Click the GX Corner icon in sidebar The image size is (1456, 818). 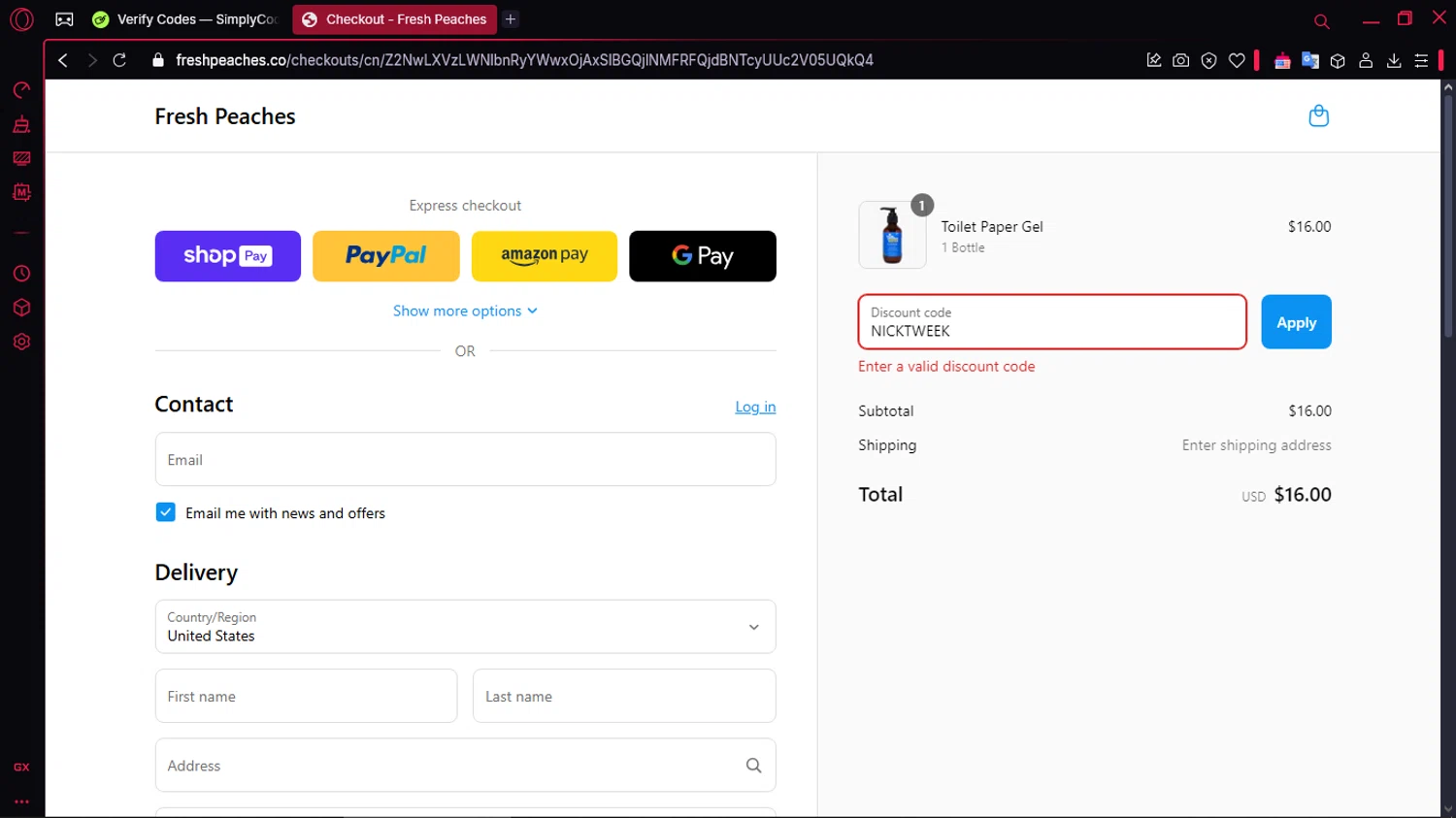tap(21, 767)
